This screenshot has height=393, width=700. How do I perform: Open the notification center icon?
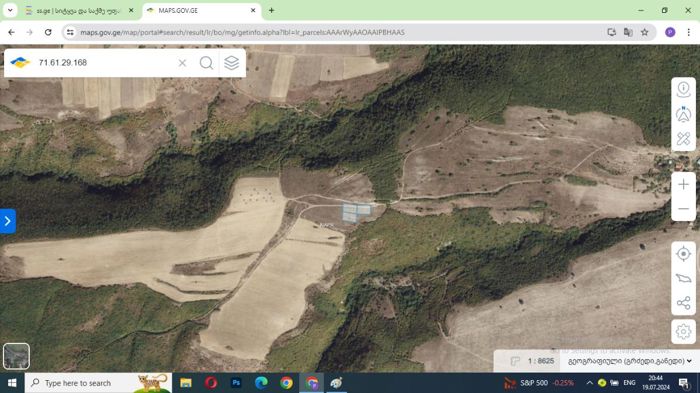point(683,383)
